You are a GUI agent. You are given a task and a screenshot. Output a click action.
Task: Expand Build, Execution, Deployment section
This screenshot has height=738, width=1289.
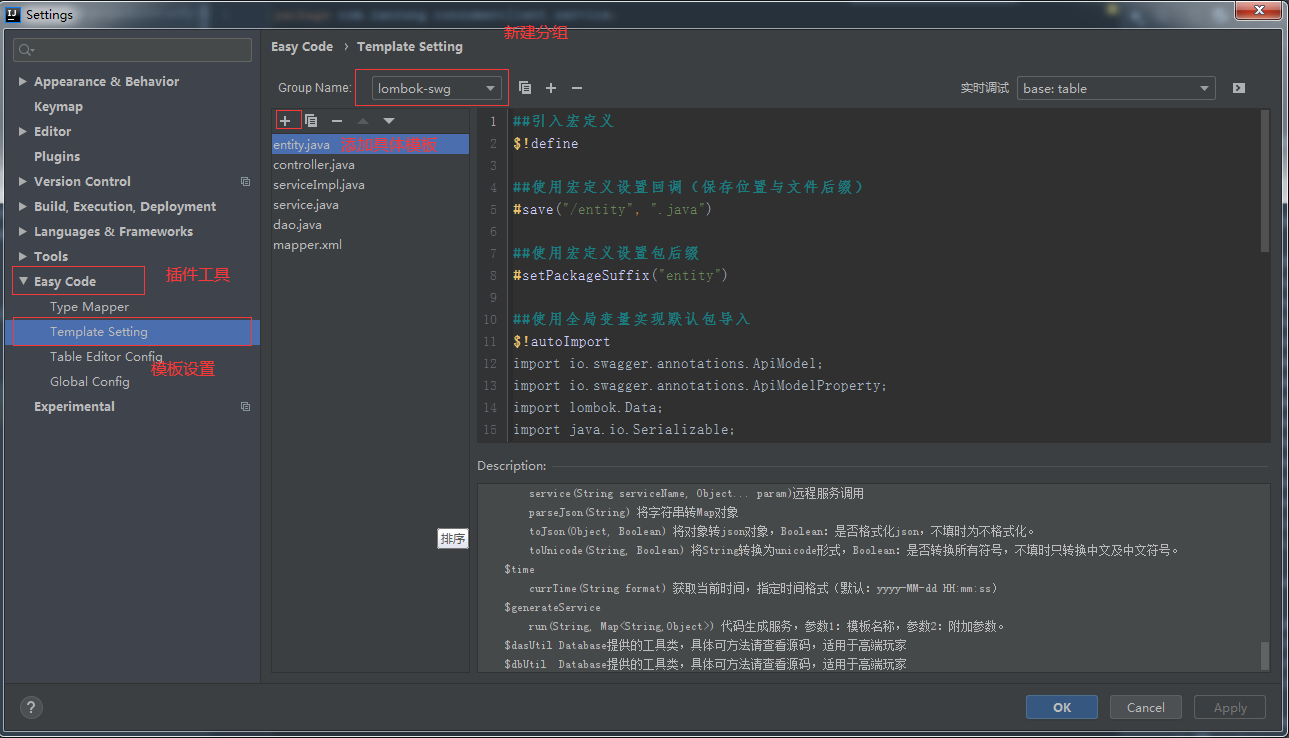[x=23, y=206]
